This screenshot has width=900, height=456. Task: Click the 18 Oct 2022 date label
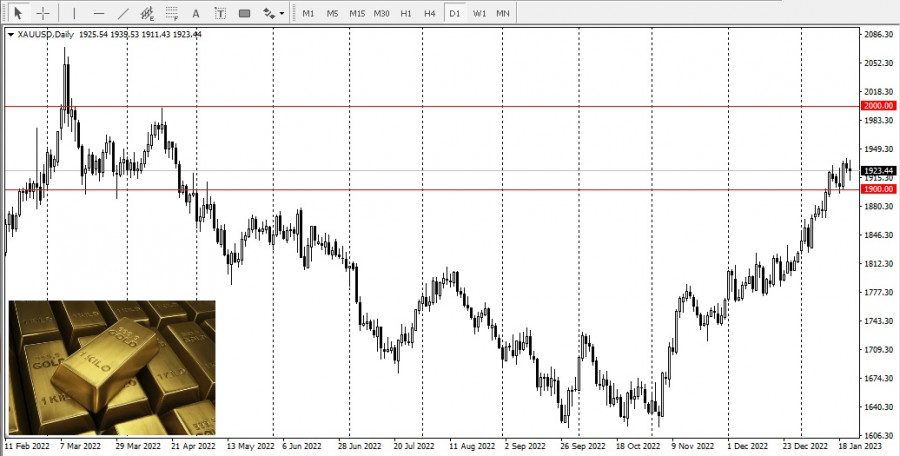click(x=638, y=446)
